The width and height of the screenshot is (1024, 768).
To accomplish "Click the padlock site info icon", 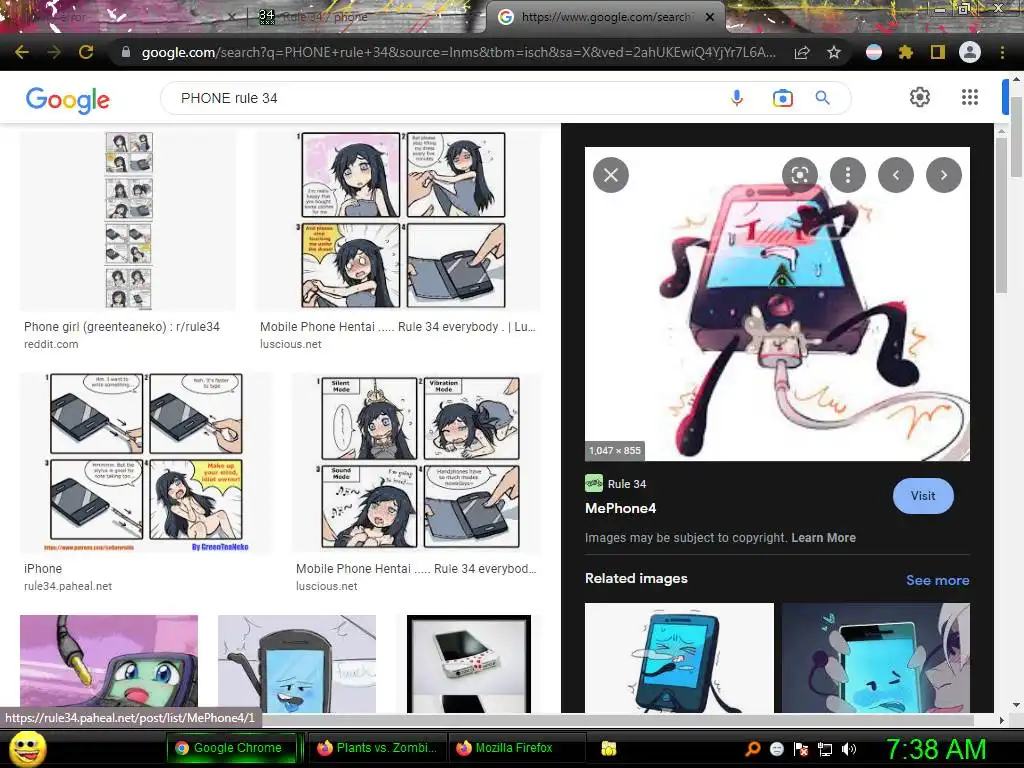I will click(x=126, y=52).
